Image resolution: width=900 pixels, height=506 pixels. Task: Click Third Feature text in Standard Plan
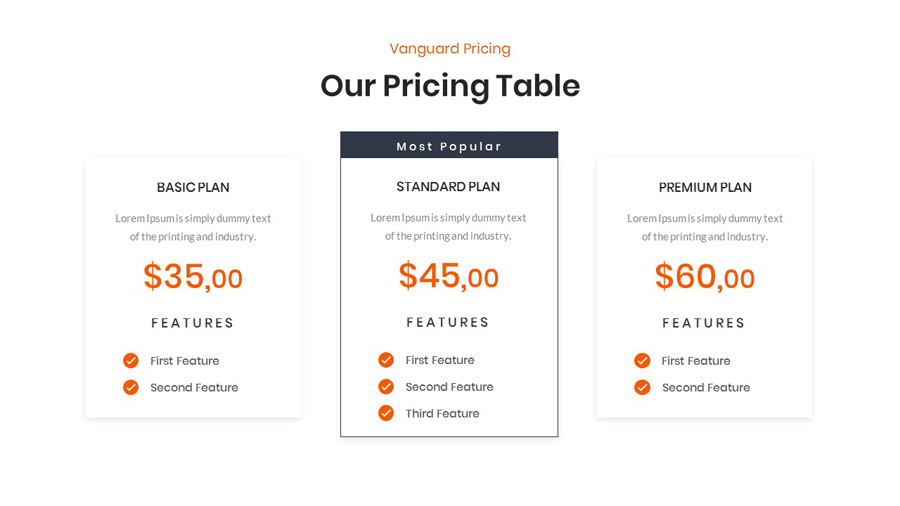[442, 414]
